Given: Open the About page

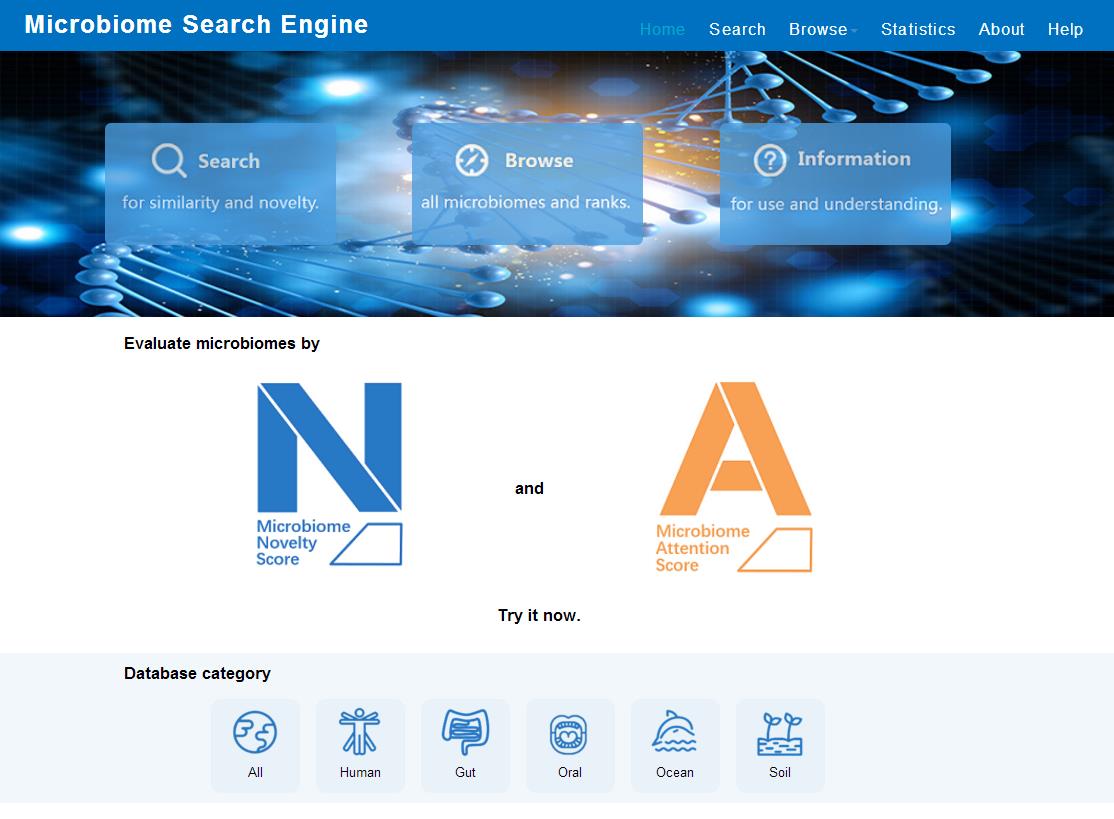Looking at the screenshot, I should point(1001,29).
